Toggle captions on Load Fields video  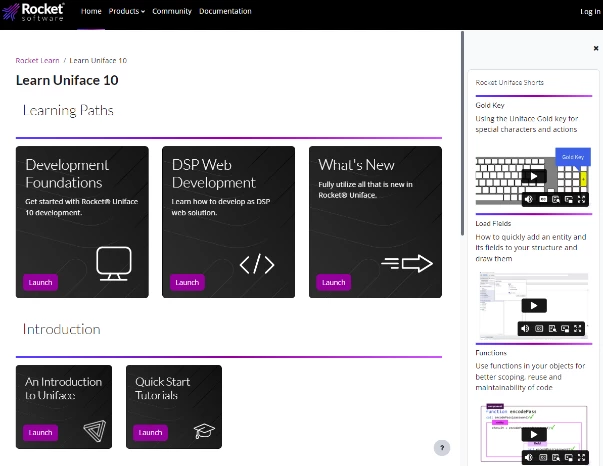point(539,328)
